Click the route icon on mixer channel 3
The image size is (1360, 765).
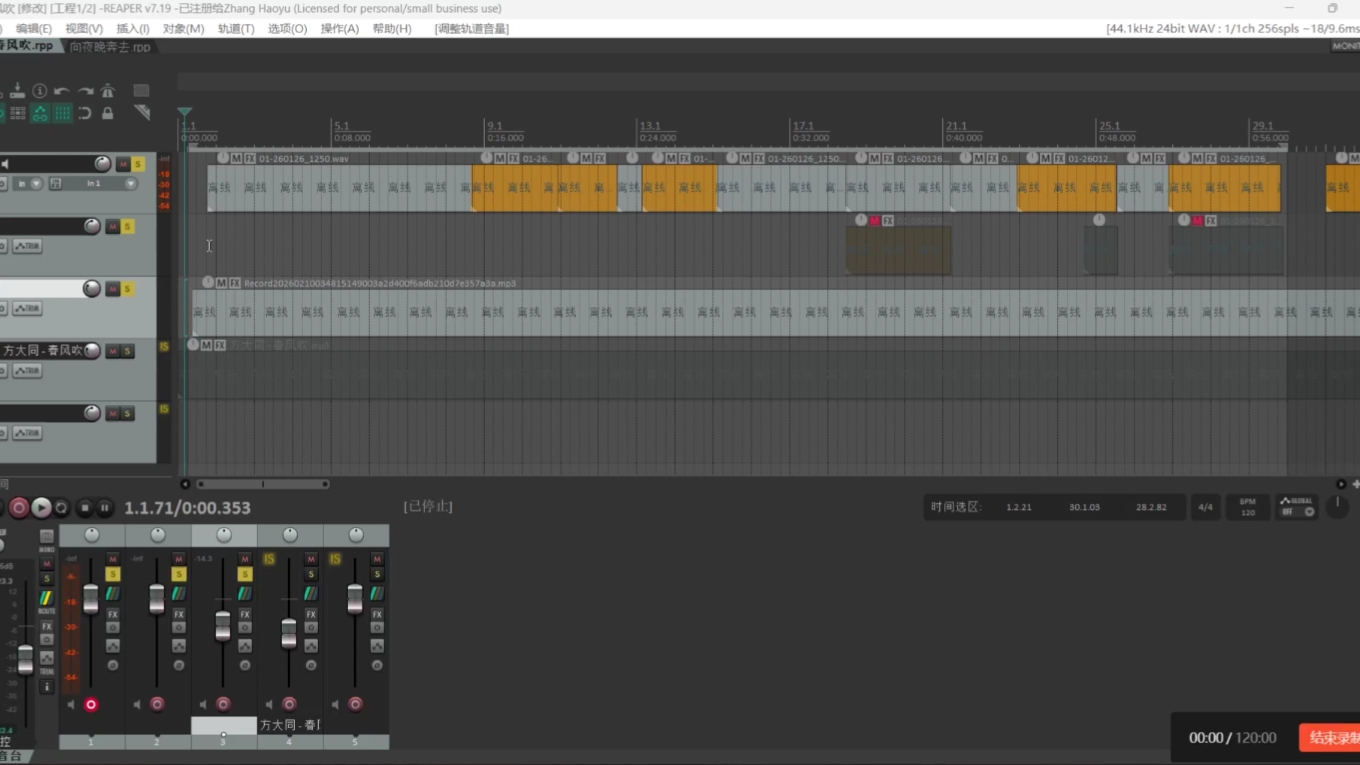(245, 594)
